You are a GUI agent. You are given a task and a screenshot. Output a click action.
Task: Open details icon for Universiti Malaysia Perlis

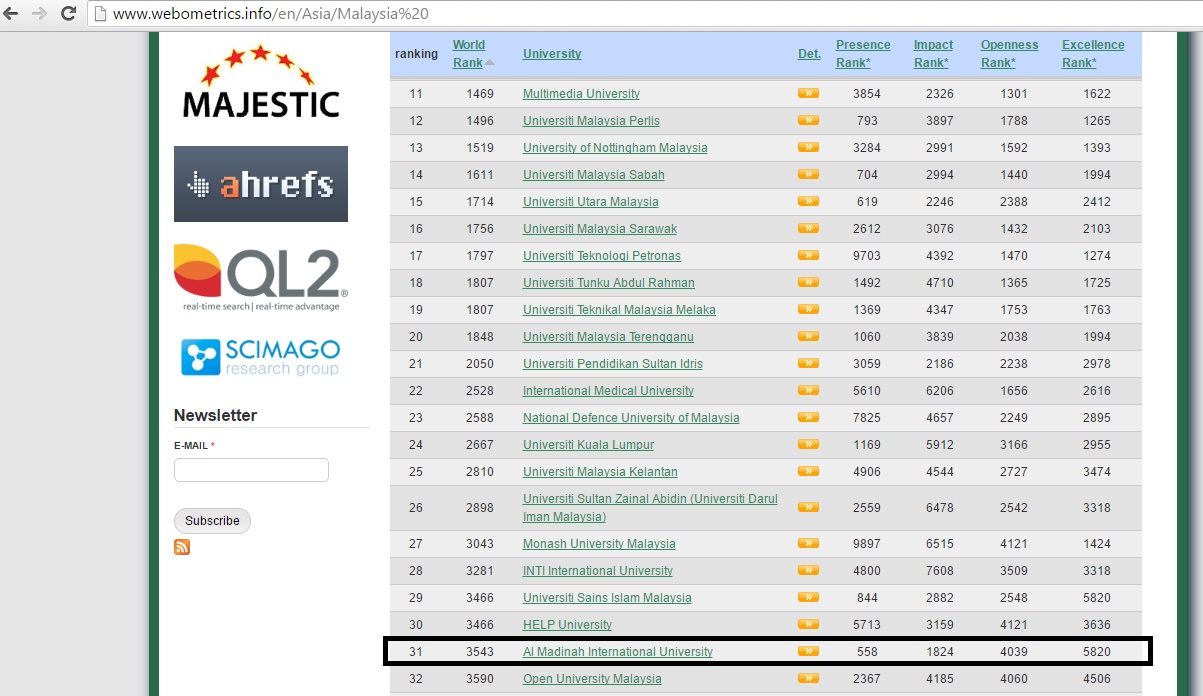[808, 120]
